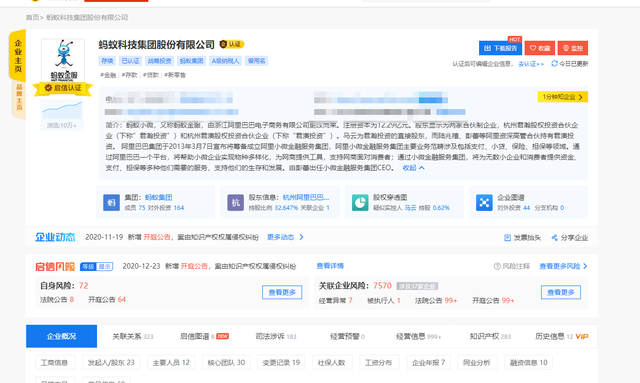Click the 分享企业 share icon
Screen dimensions: 640x383
[554, 238]
